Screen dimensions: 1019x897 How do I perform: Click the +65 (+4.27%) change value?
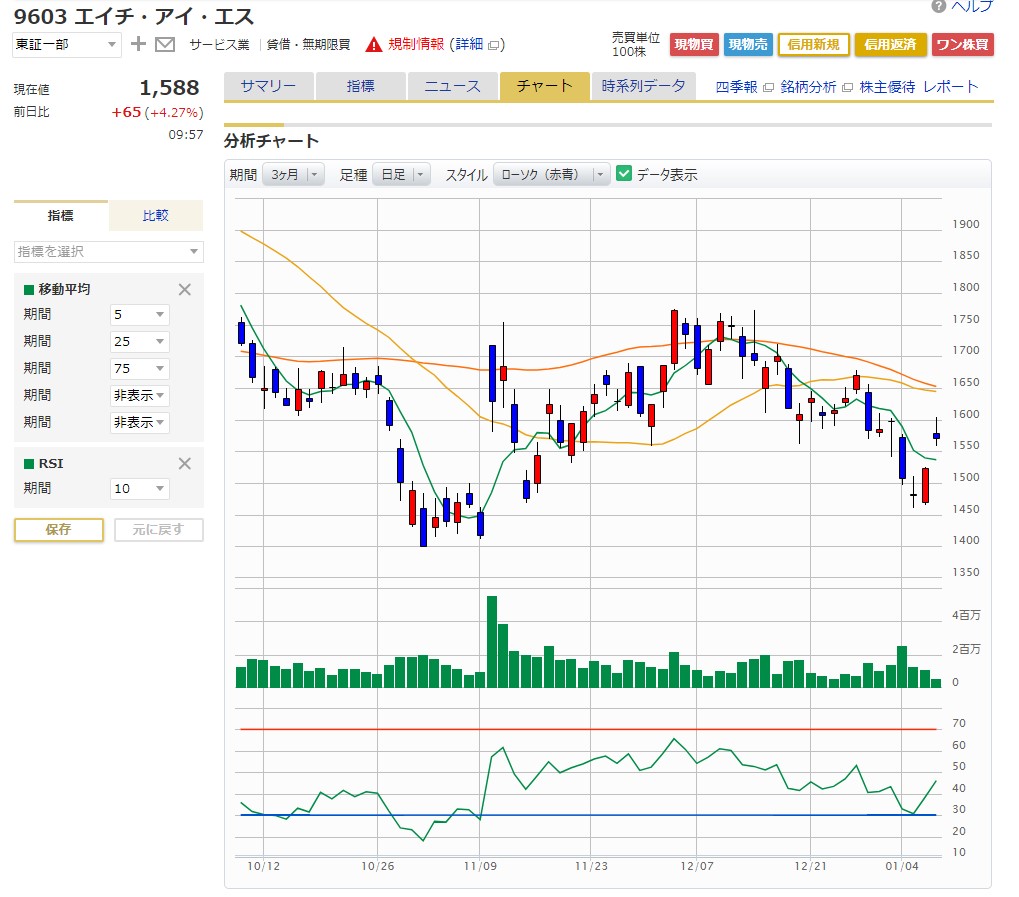(157, 112)
